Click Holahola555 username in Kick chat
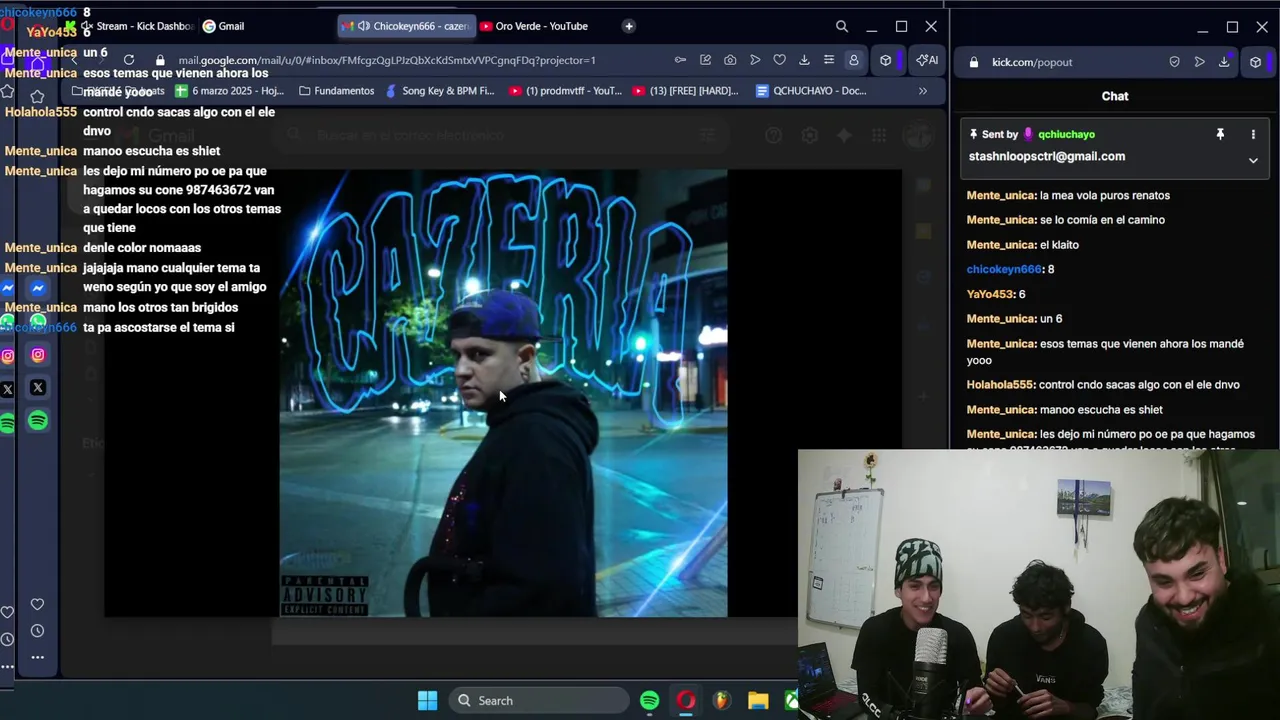This screenshot has width=1280, height=720. click(x=1000, y=384)
